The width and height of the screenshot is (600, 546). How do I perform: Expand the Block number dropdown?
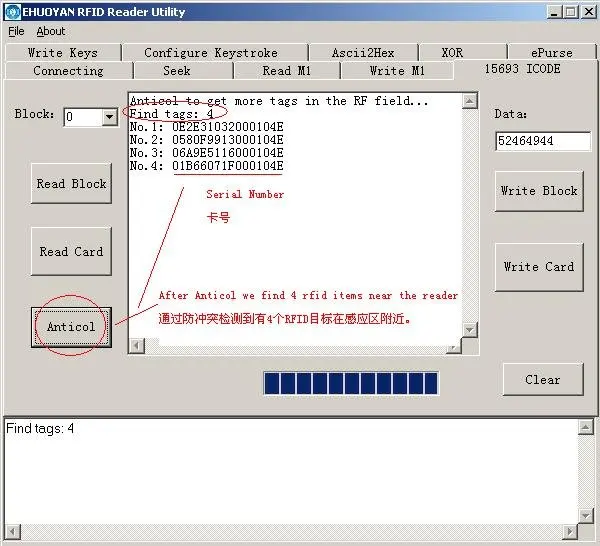click(109, 117)
